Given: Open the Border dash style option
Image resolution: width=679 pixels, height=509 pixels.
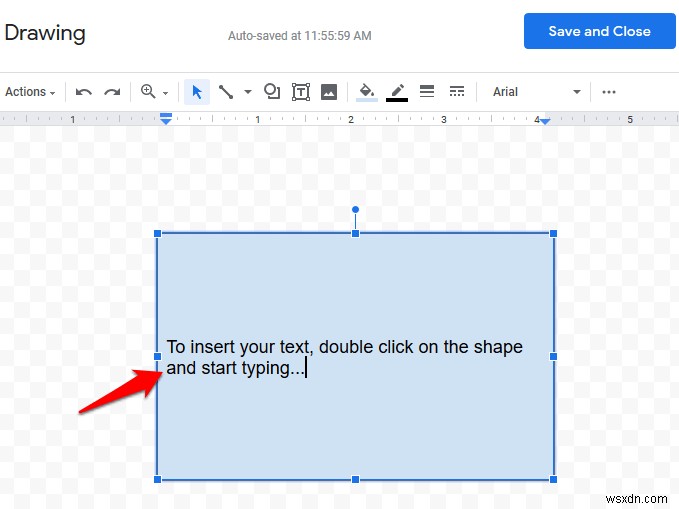Looking at the screenshot, I should click(x=457, y=91).
